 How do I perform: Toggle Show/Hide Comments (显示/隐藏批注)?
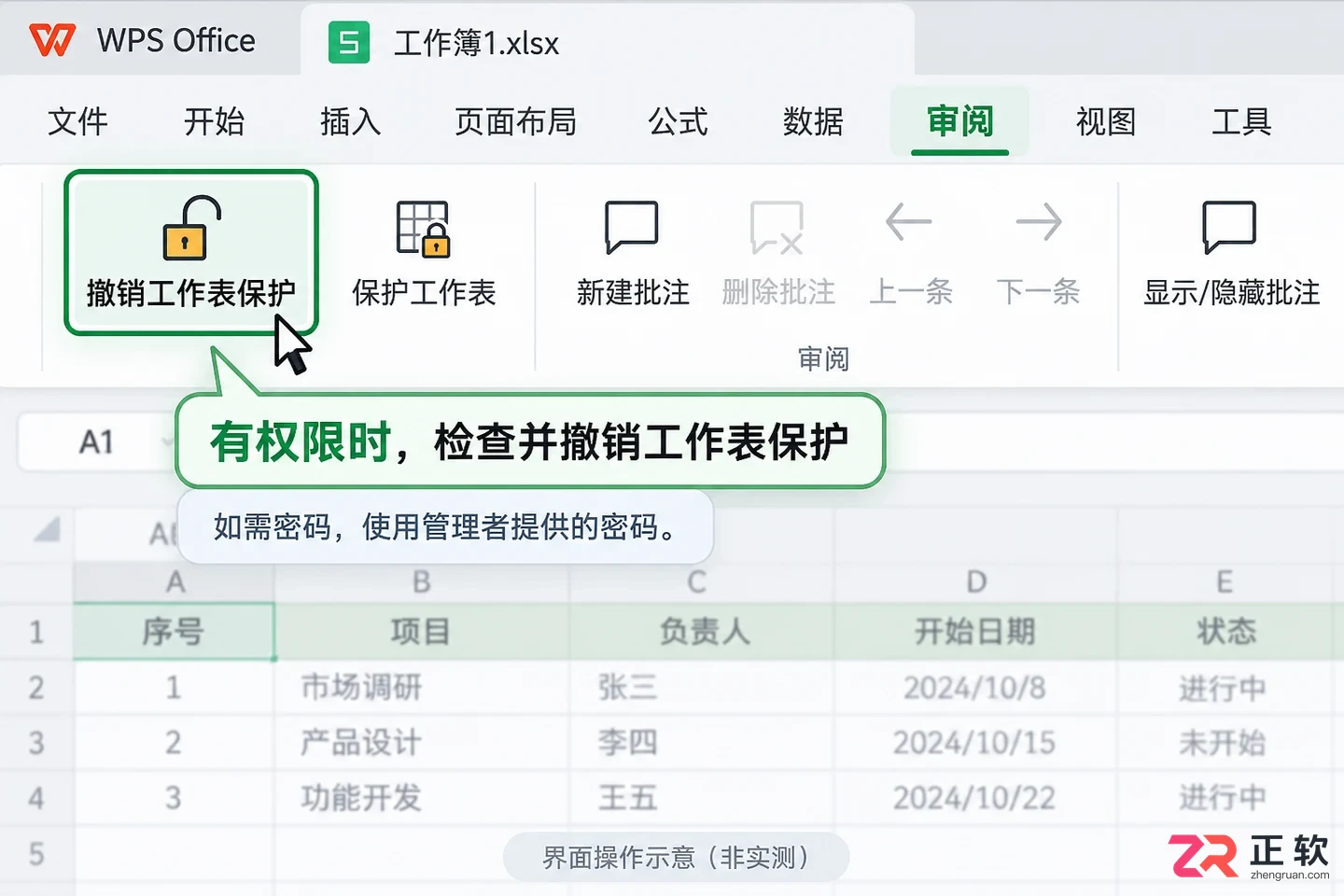click(1231, 252)
